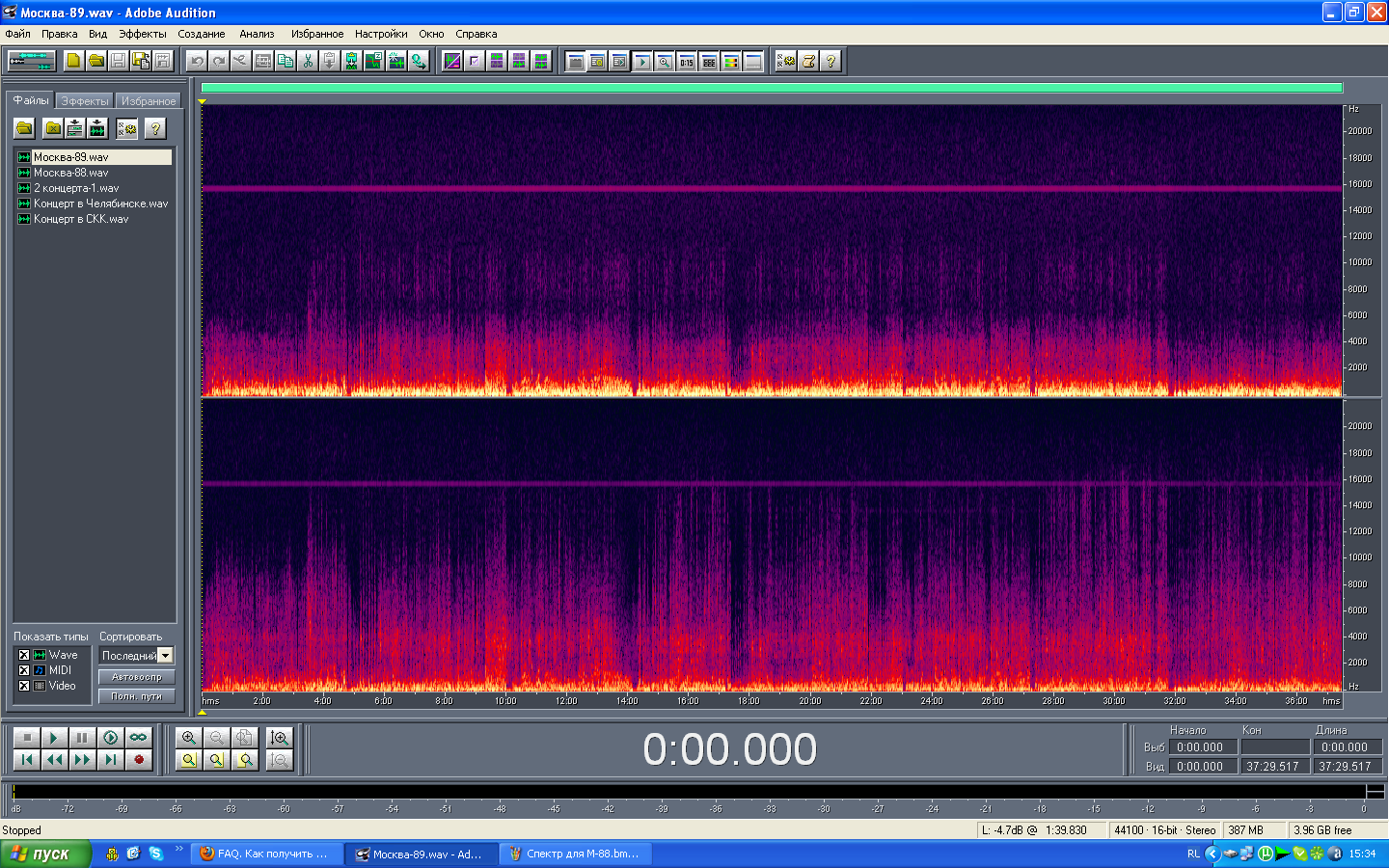1389x868 pixels.
Task: Click the help question mark in toolbar
Action: coord(831,61)
